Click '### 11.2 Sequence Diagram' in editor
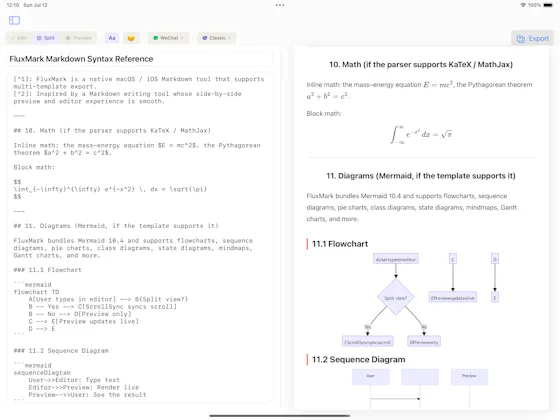This screenshot has width=560, height=420. click(x=61, y=351)
